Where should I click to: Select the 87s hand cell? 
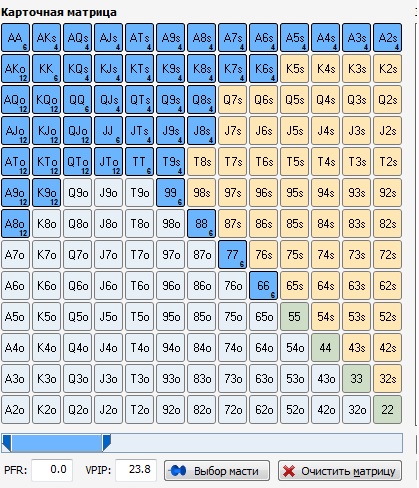pyautogui.click(x=232, y=224)
